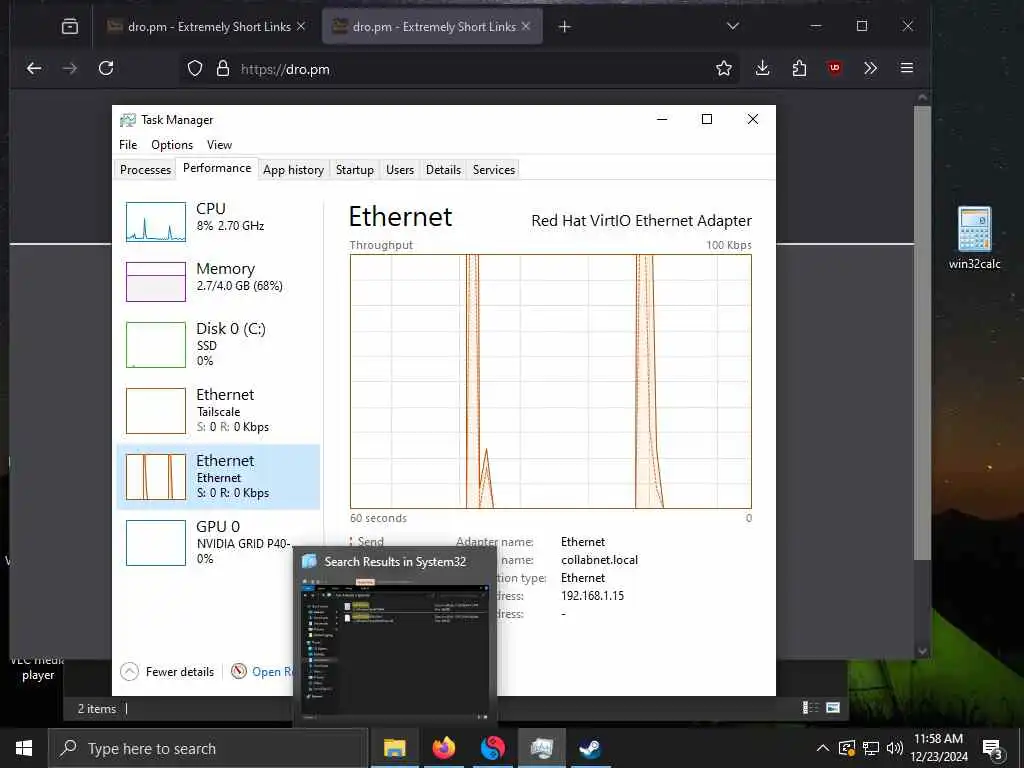The width and height of the screenshot is (1024, 768).
Task: Reload the dro.pm page
Action: [x=106, y=69]
